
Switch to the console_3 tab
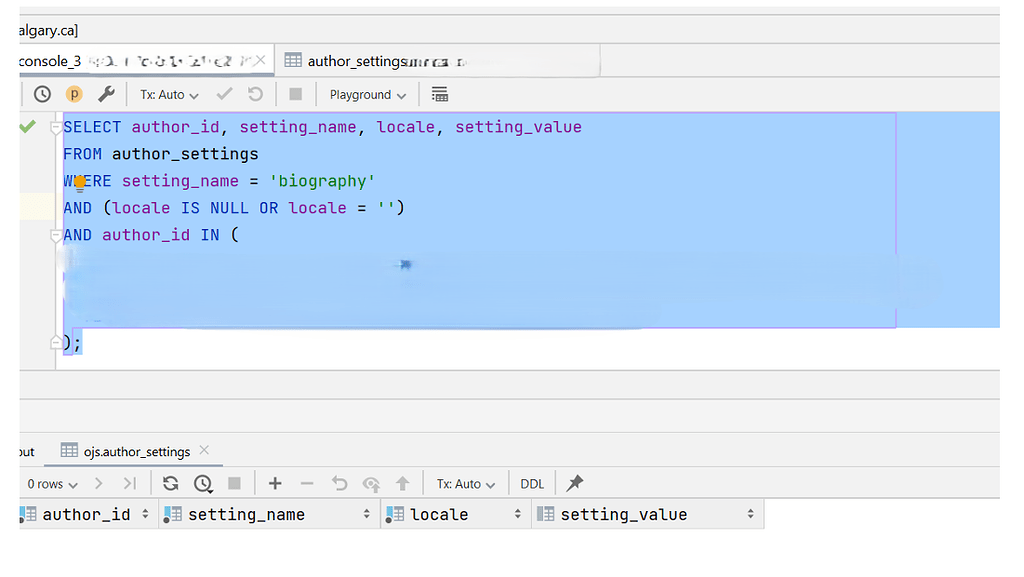[51, 59]
